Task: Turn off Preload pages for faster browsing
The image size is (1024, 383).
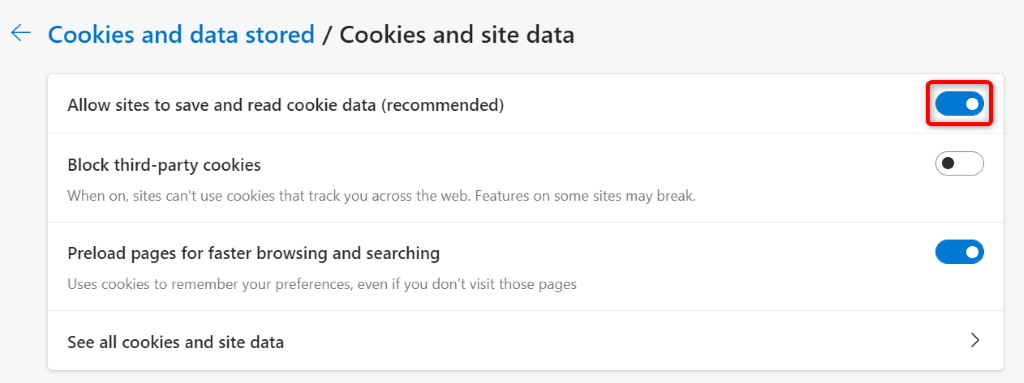Action: [x=959, y=252]
